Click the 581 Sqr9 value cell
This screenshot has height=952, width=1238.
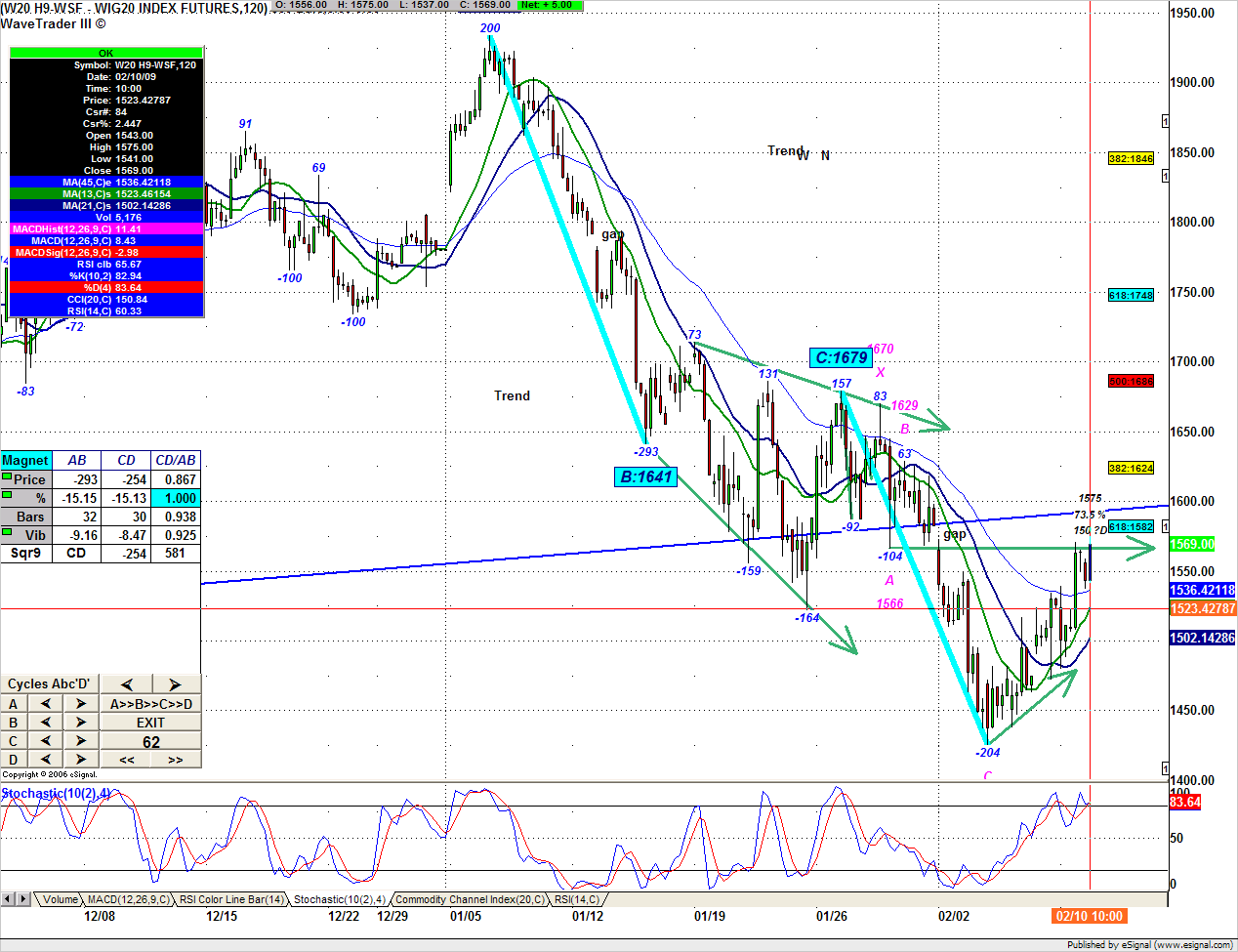[x=176, y=553]
